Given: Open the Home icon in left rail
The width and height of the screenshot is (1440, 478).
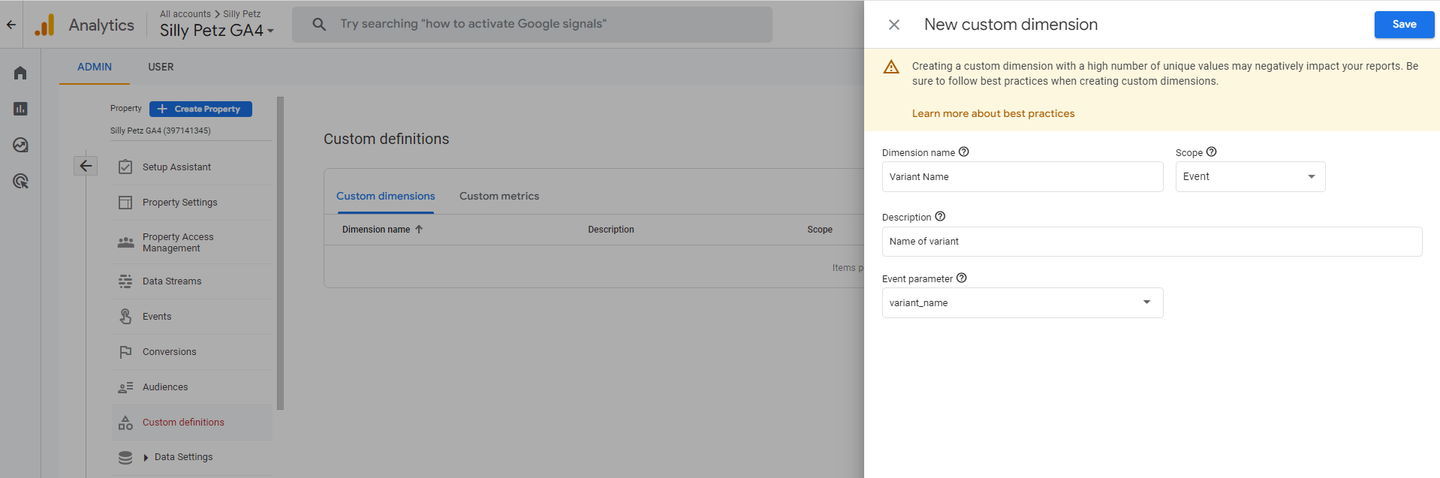Looking at the screenshot, I should click(20, 73).
